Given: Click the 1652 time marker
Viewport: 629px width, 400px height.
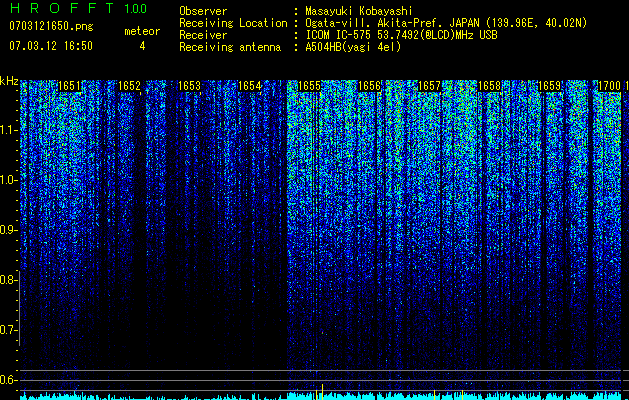Looking at the screenshot, I should click(x=130, y=86).
